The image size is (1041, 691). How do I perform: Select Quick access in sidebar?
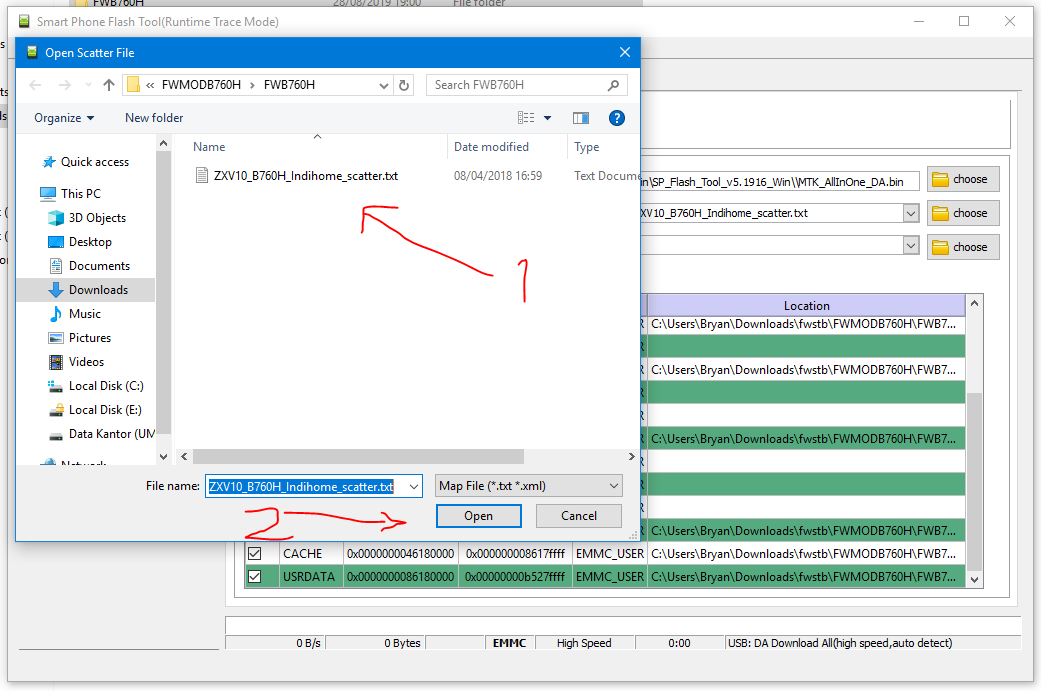(x=94, y=162)
